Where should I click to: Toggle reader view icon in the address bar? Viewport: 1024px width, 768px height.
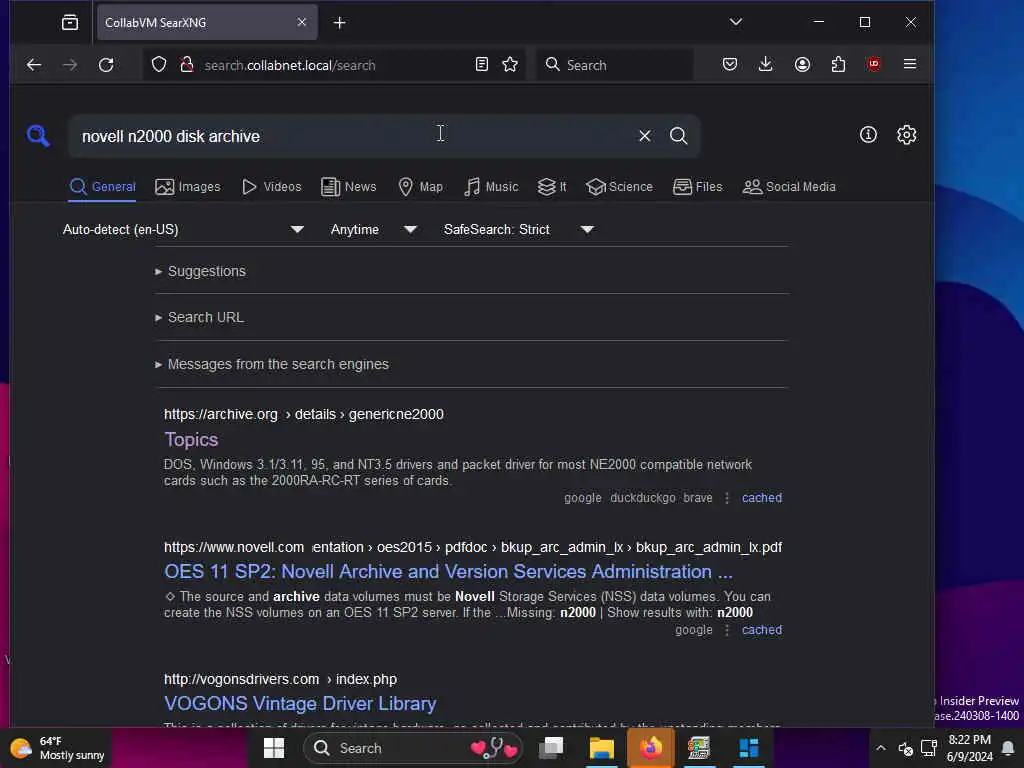coord(481,64)
